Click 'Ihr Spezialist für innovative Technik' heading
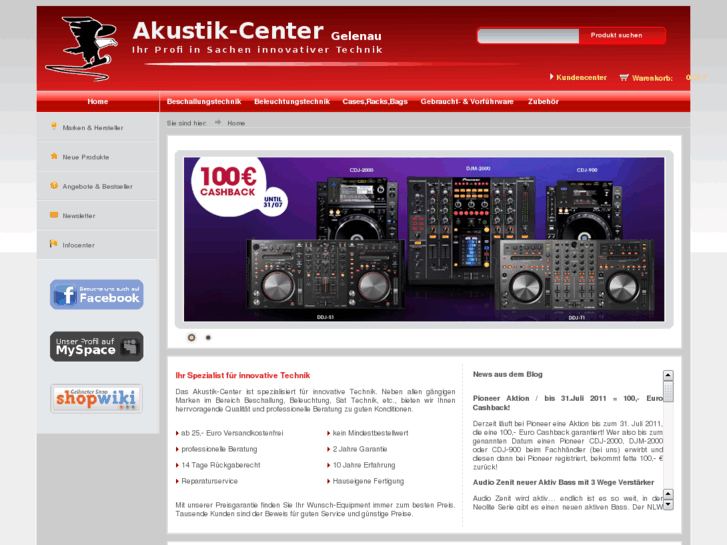The height and width of the screenshot is (545, 727). [x=242, y=375]
